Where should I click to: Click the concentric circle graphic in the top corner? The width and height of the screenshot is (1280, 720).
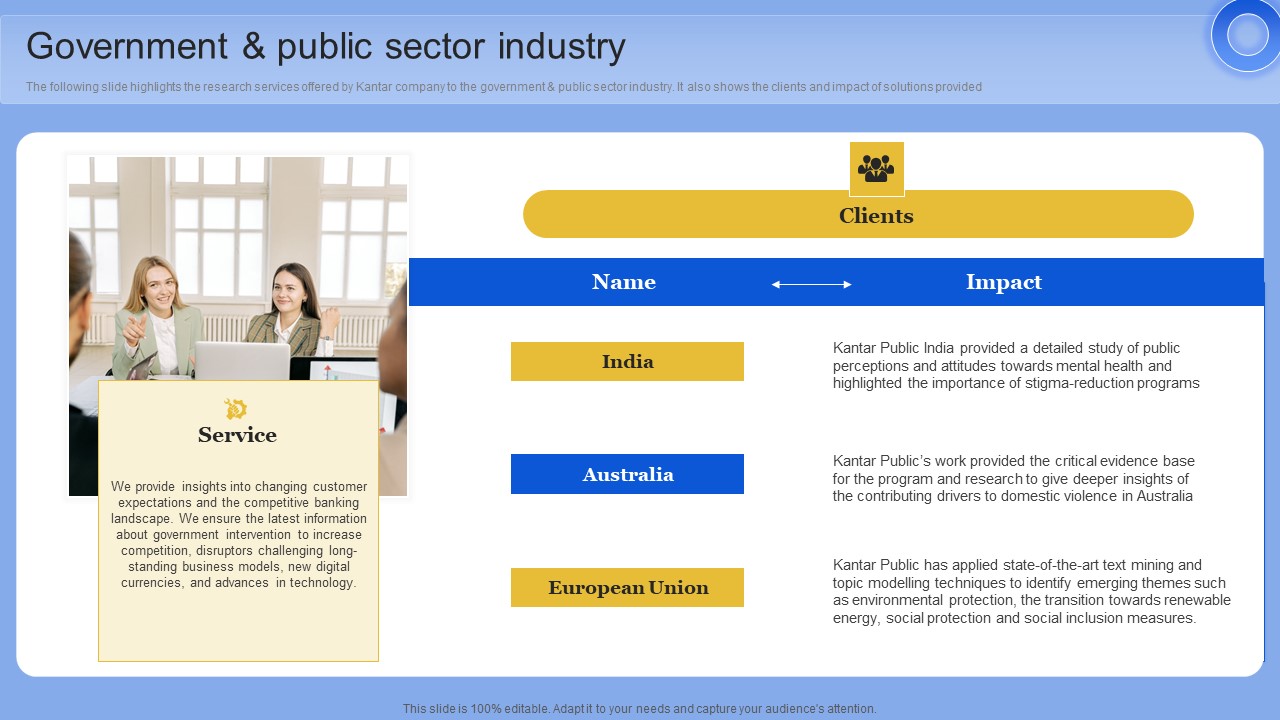click(x=1245, y=36)
